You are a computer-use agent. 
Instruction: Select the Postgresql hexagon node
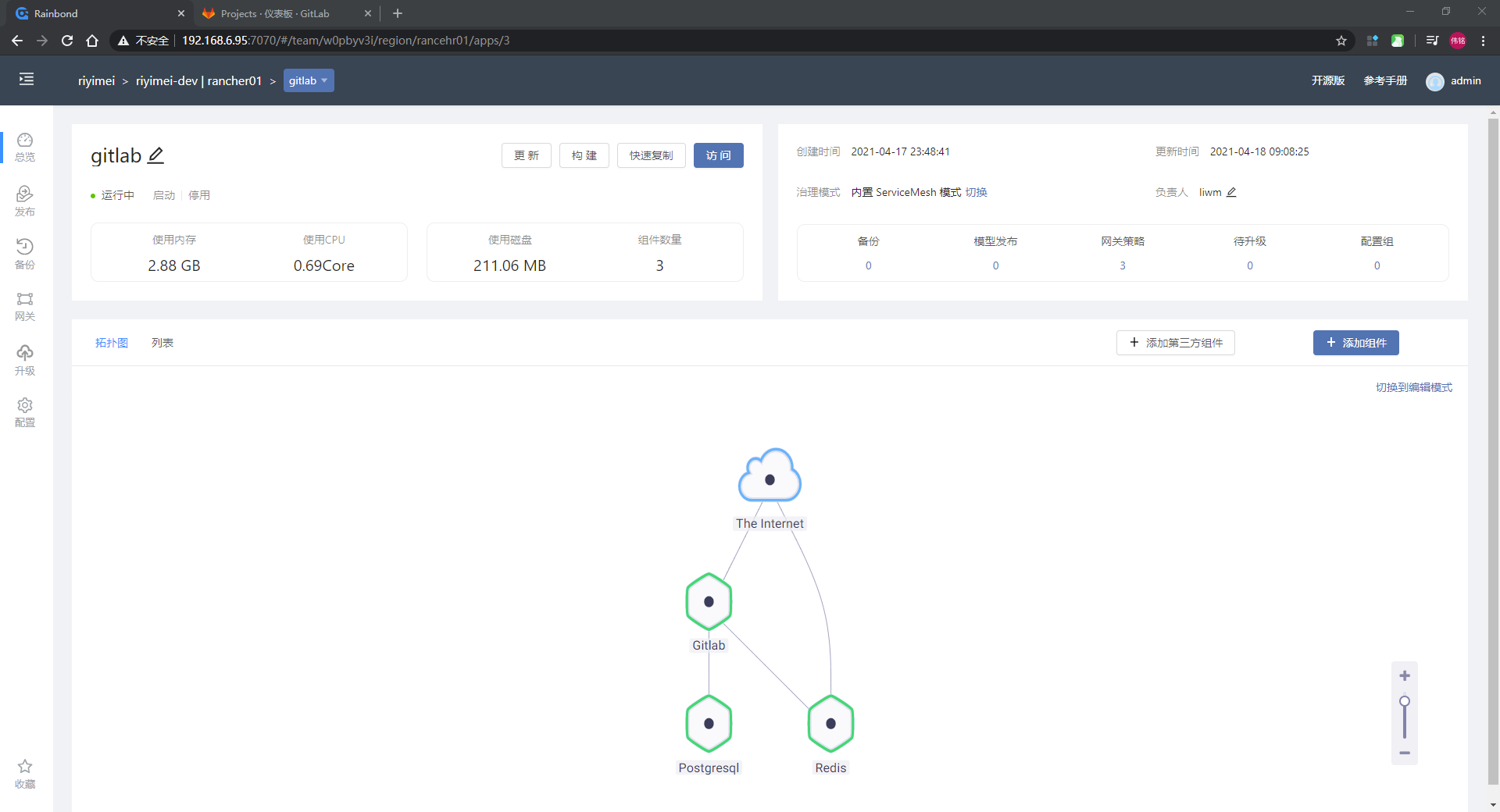pos(709,724)
